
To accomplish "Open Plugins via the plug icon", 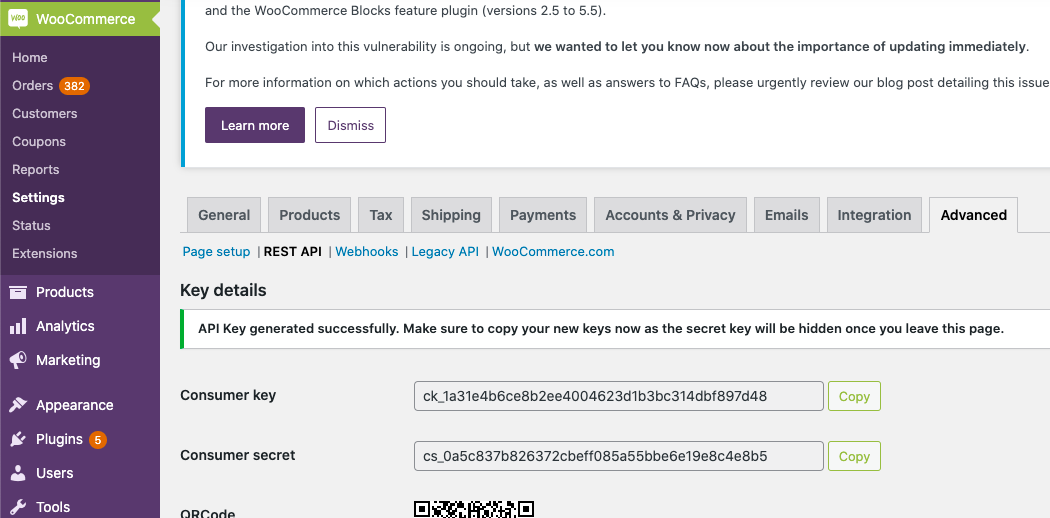I will pyautogui.click(x=18, y=439).
